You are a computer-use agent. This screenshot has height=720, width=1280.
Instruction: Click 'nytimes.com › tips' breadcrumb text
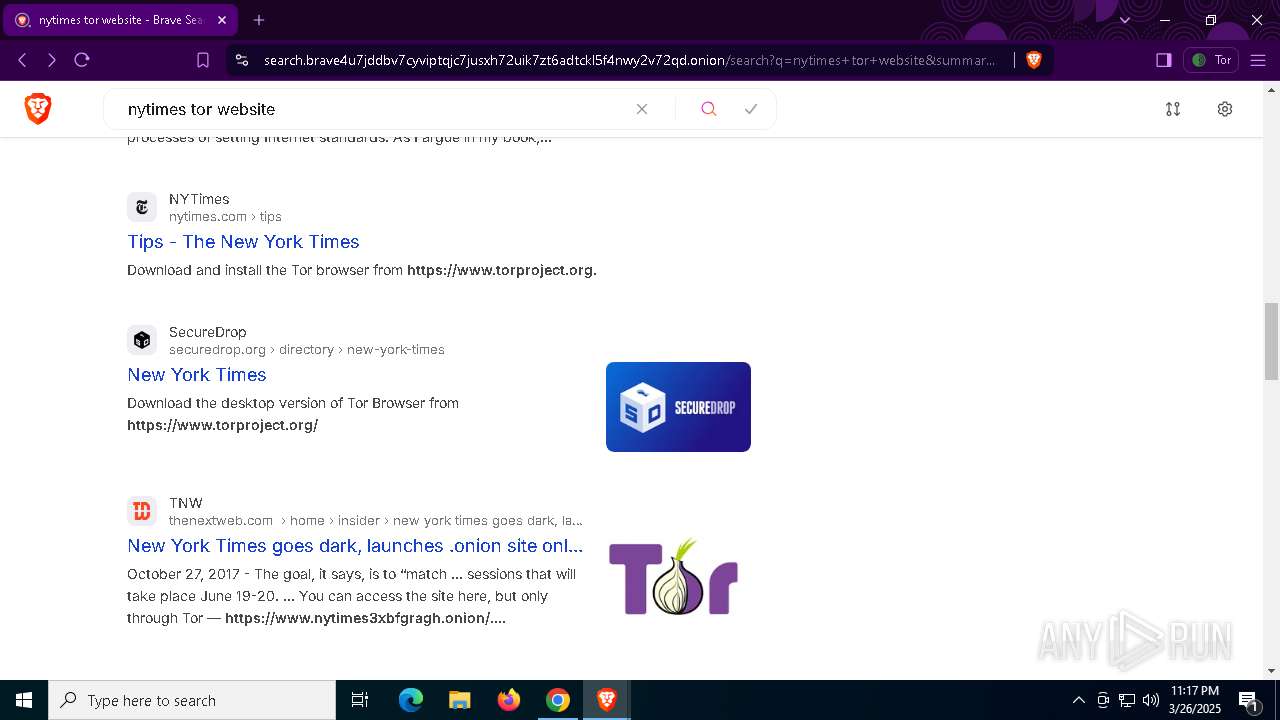[x=225, y=216]
